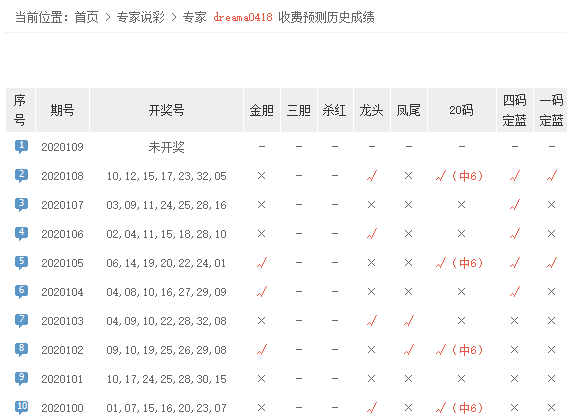Click the 金胆 column header
This screenshot has width=567, height=418.
tap(261, 110)
